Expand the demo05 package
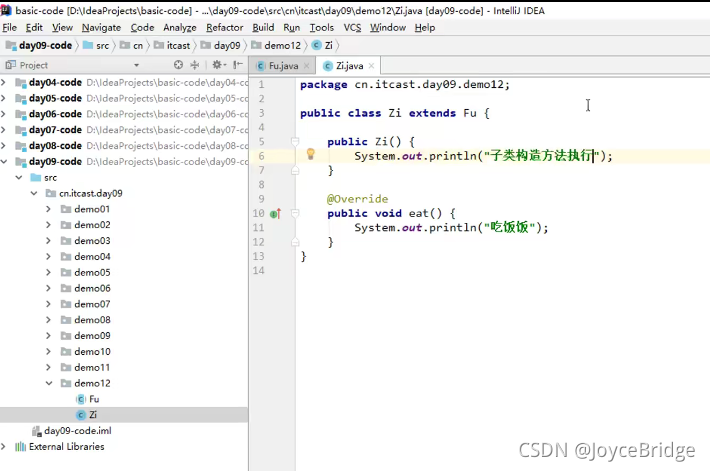 click(x=48, y=273)
